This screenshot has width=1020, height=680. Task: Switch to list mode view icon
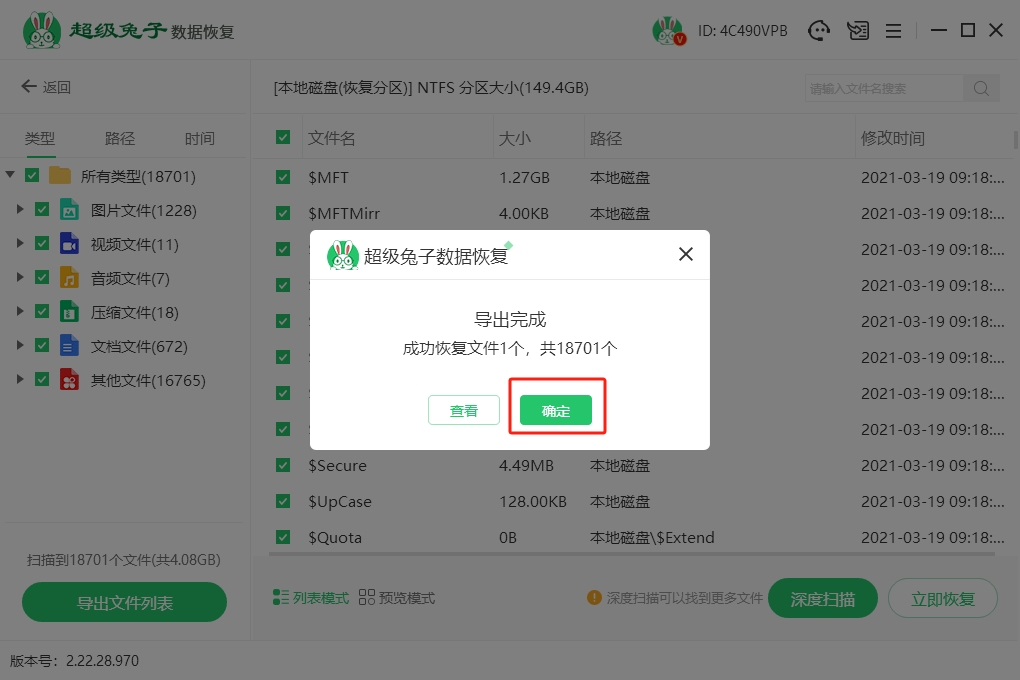point(282,598)
